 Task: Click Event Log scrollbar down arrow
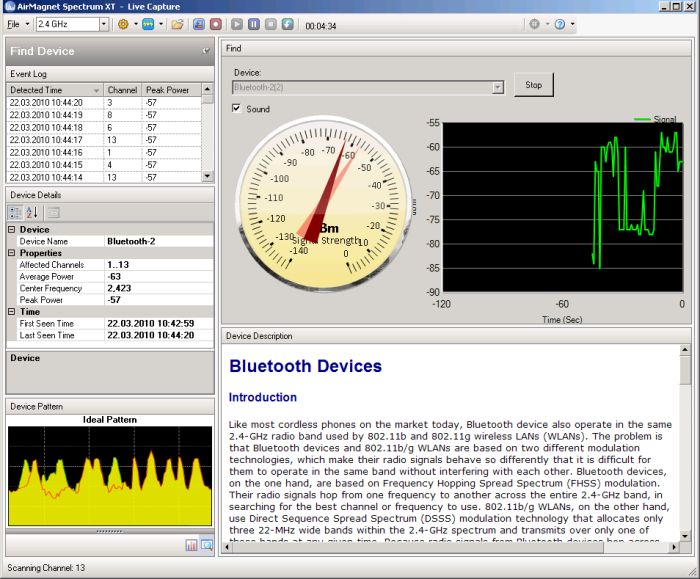point(207,176)
